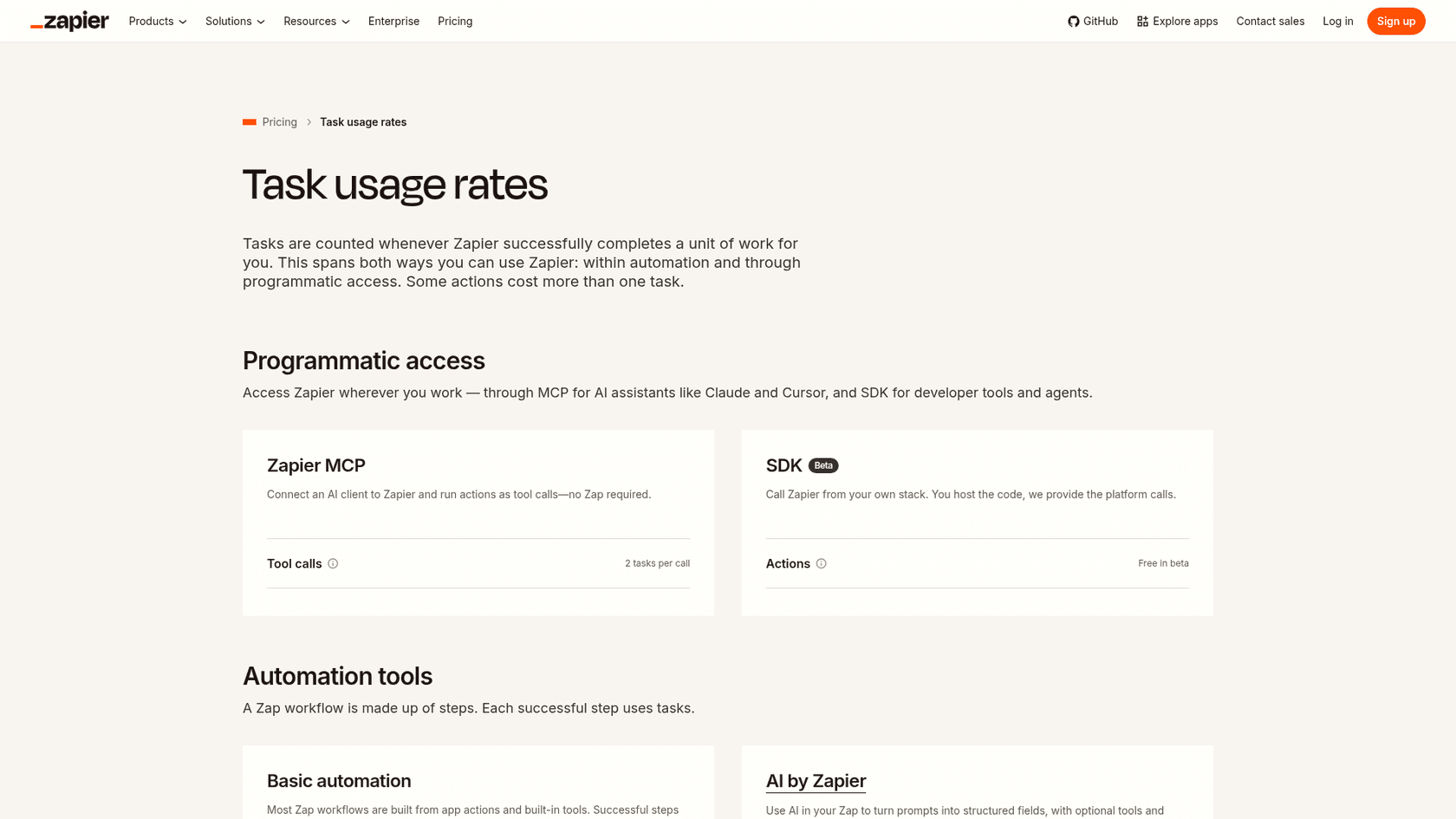Click the Actions label in SDK card
The height and width of the screenshot is (819, 1456).
[788, 563]
